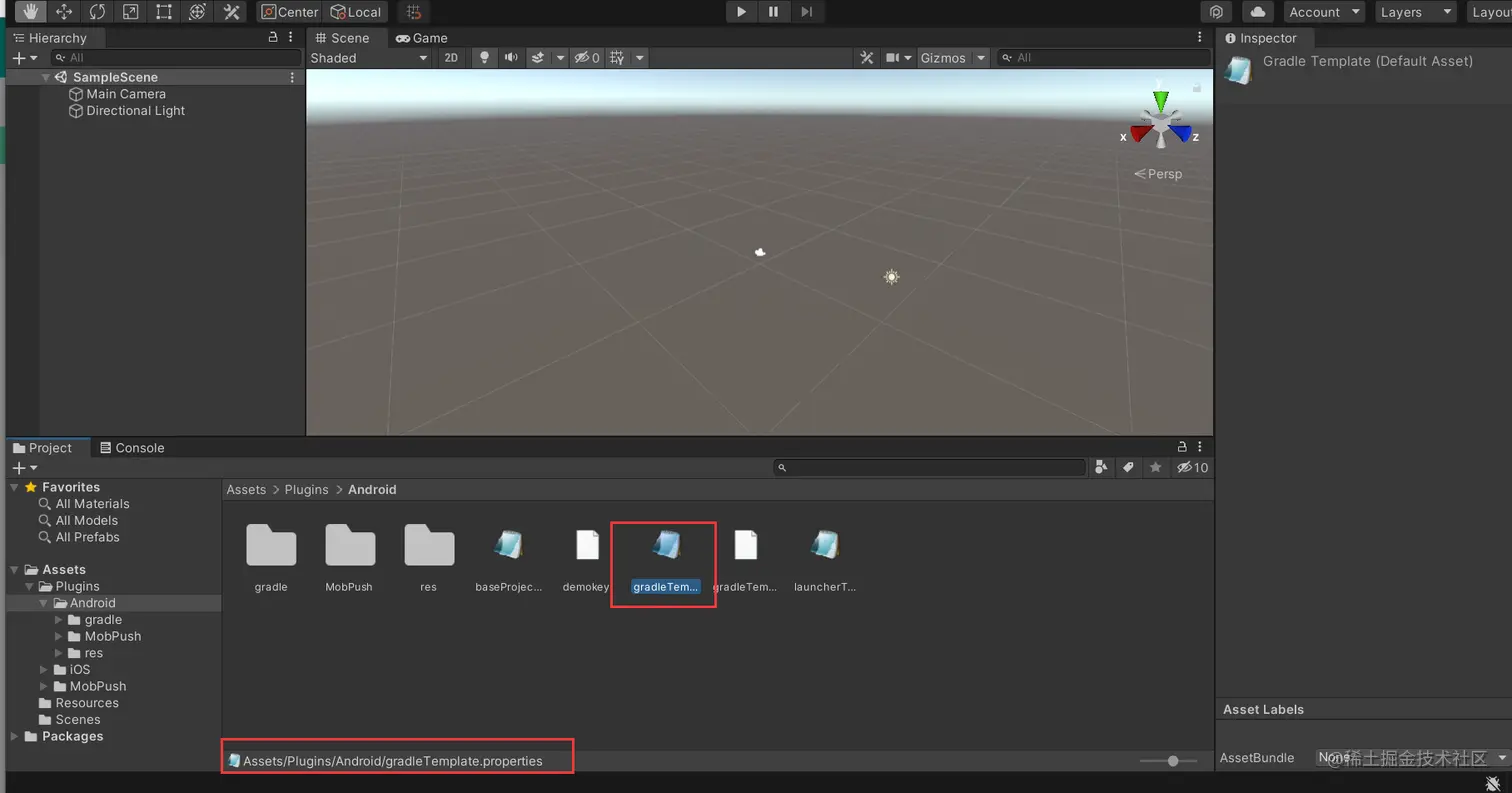Open Scene camera settings icon
Image resolution: width=1512 pixels, height=793 pixels.
[894, 58]
